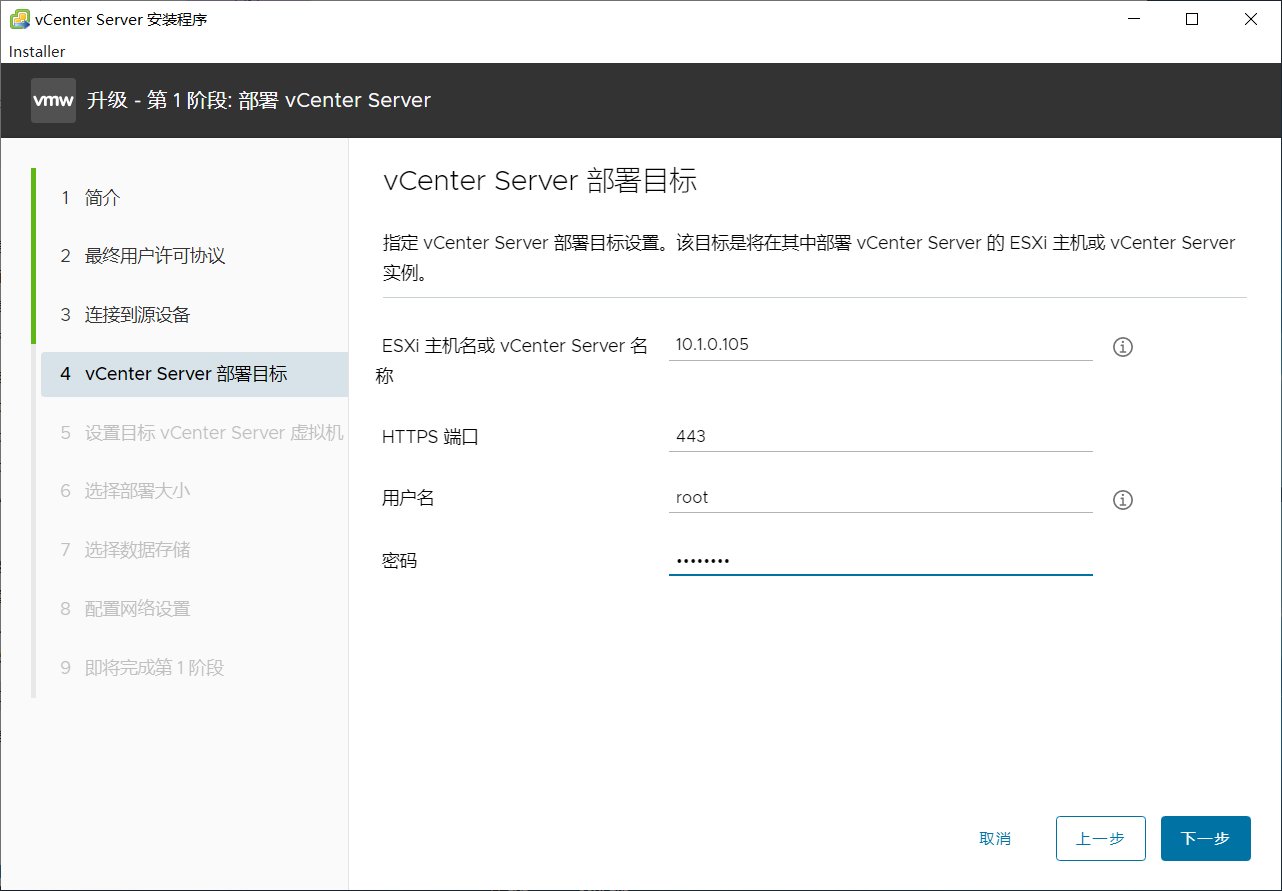Go to step 2 最终用户许可协议

coord(155,256)
